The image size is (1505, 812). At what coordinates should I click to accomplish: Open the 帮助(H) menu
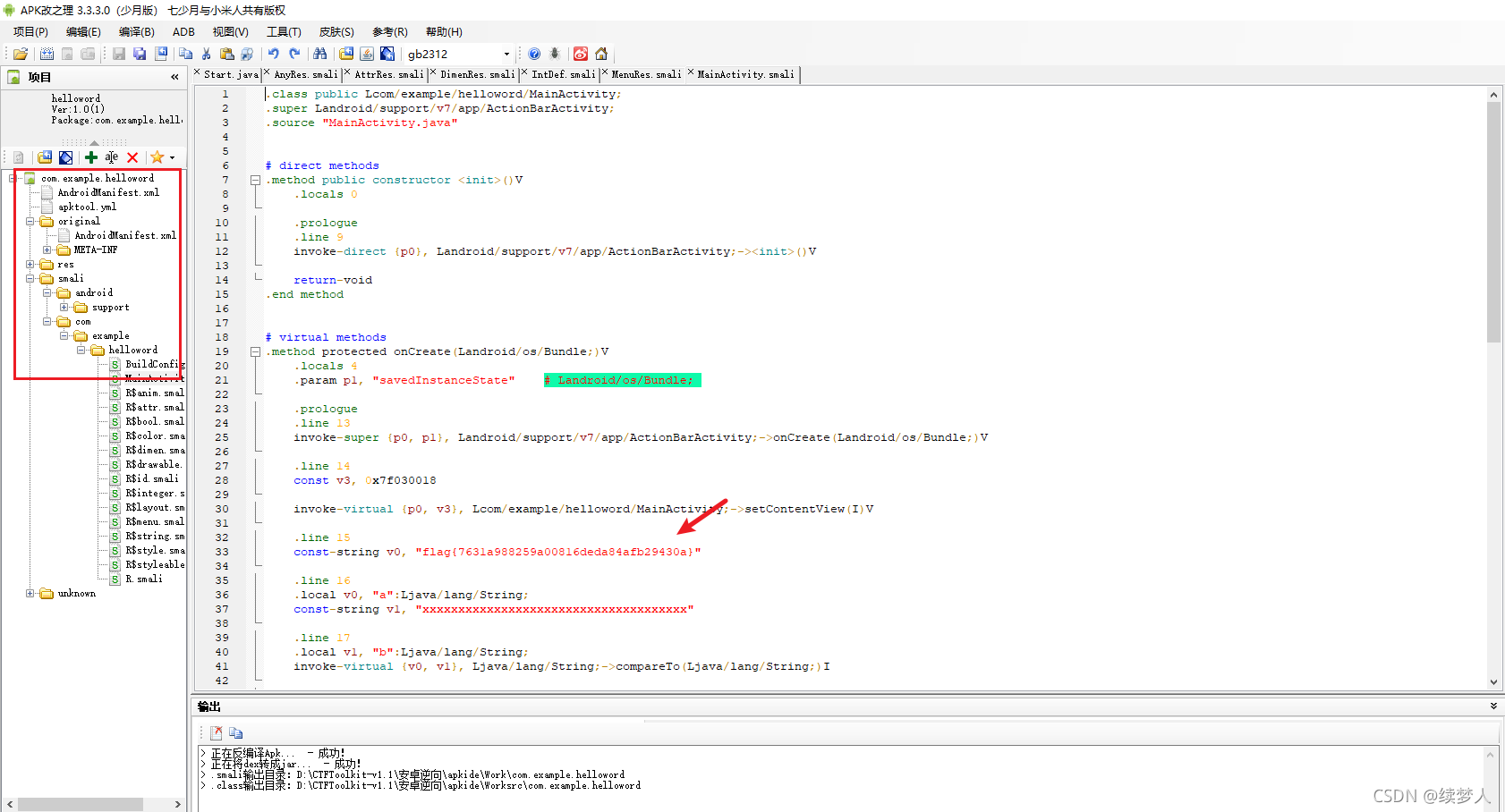coord(444,32)
